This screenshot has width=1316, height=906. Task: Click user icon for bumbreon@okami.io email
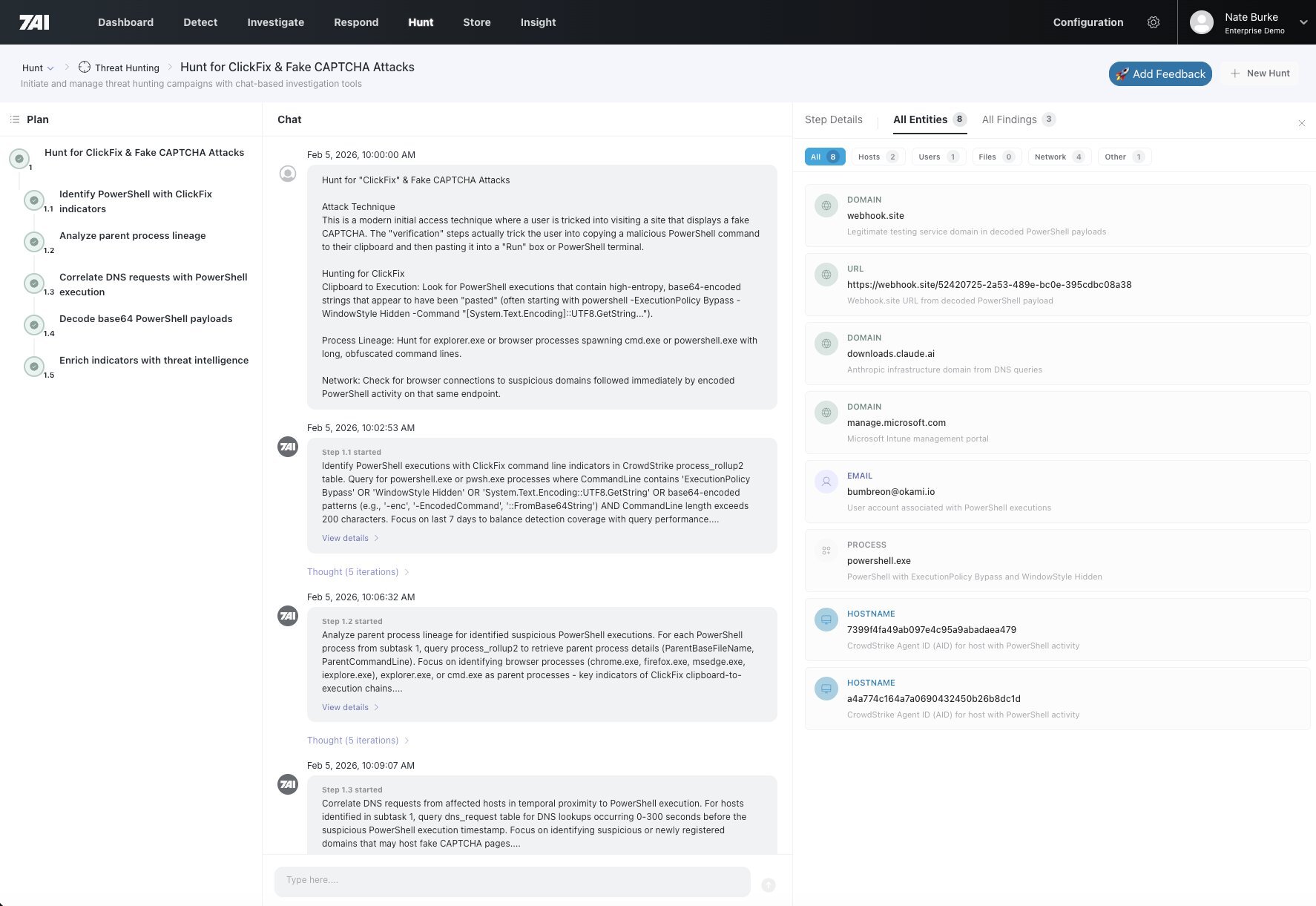(826, 482)
